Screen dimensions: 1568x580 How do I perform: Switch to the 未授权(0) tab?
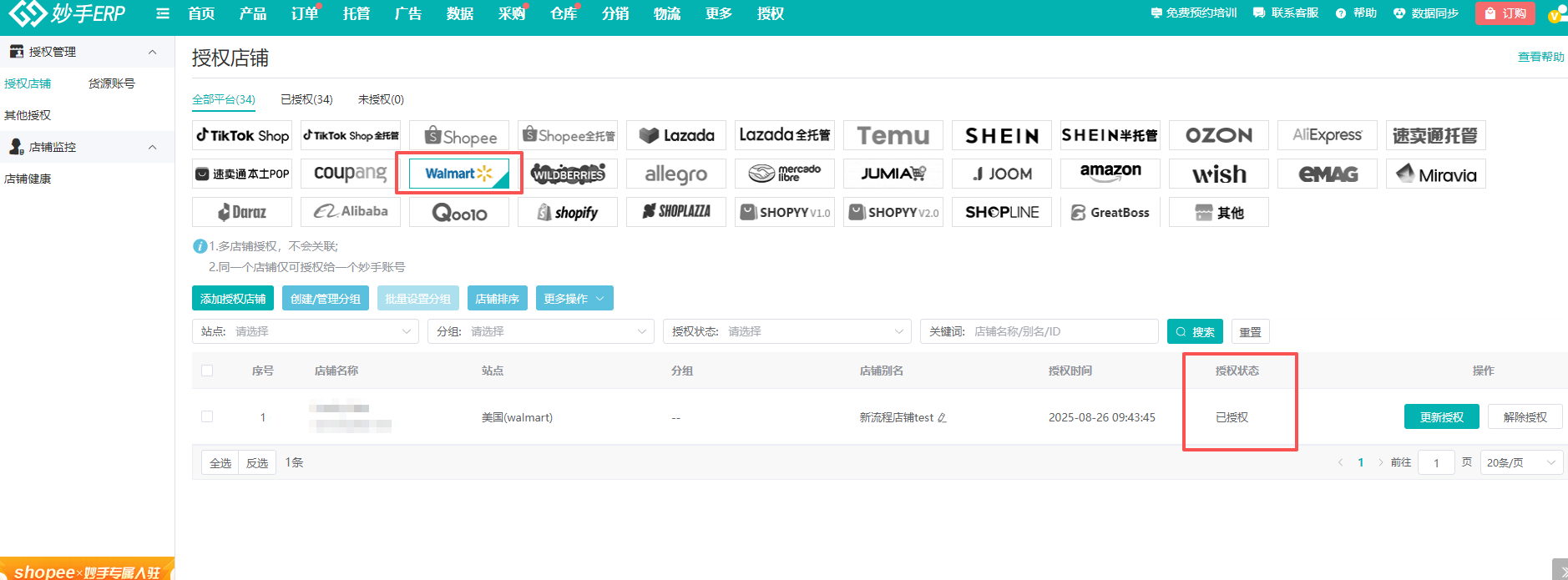381,99
